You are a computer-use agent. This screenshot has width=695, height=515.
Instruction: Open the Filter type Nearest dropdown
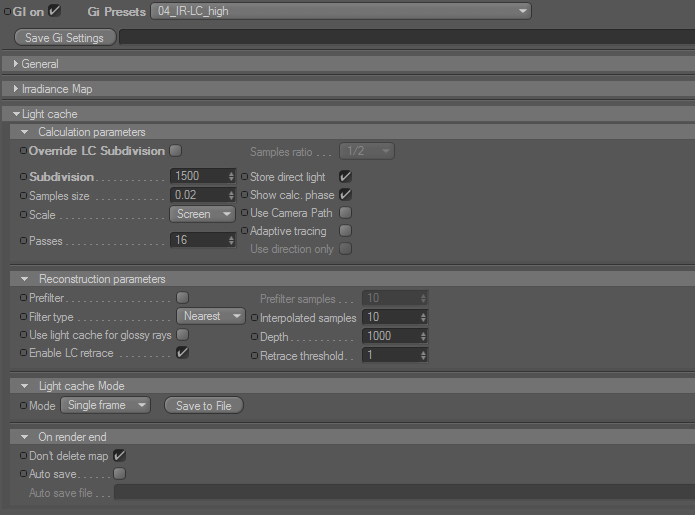coord(211,316)
